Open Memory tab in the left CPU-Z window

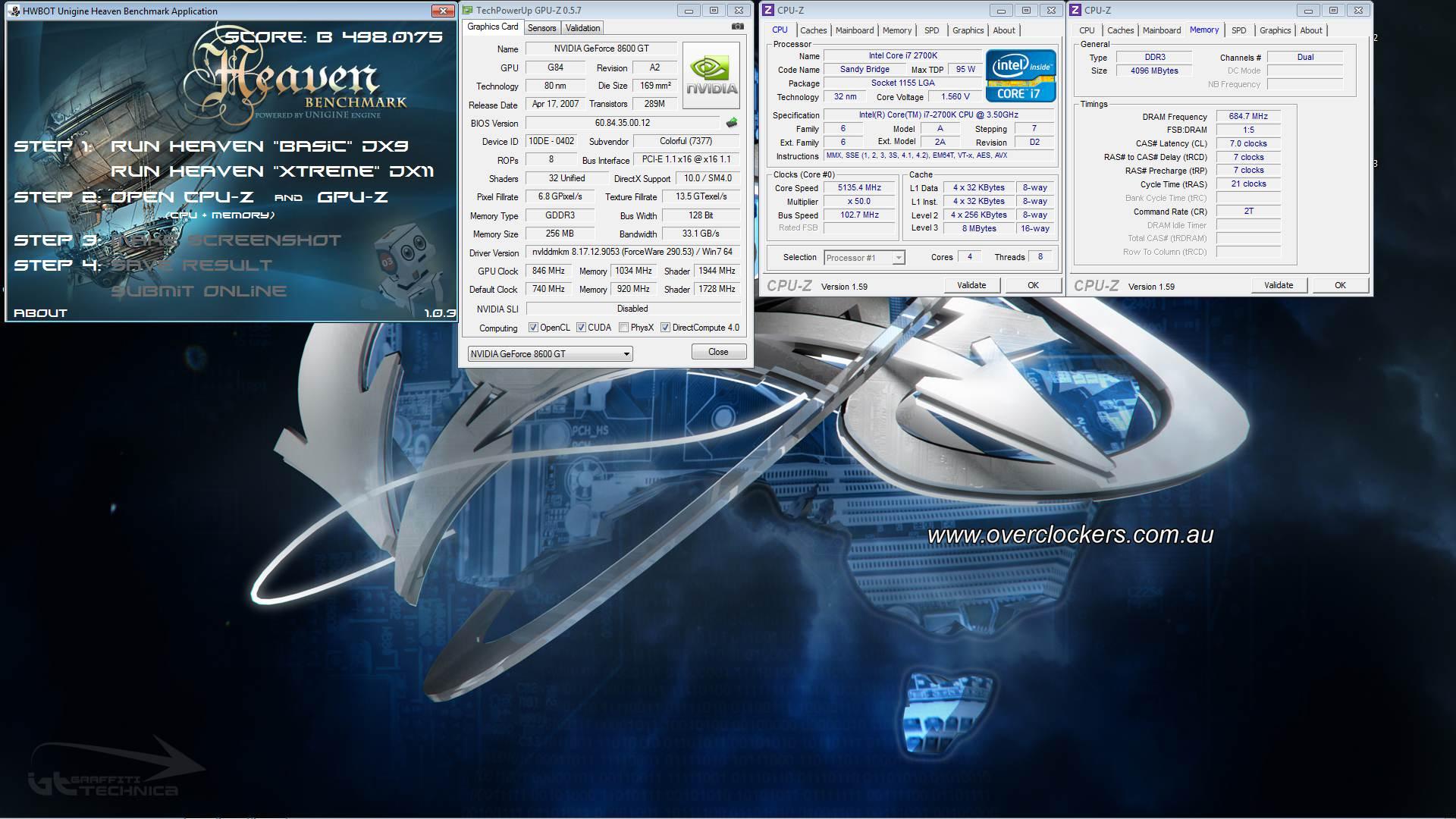[897, 30]
